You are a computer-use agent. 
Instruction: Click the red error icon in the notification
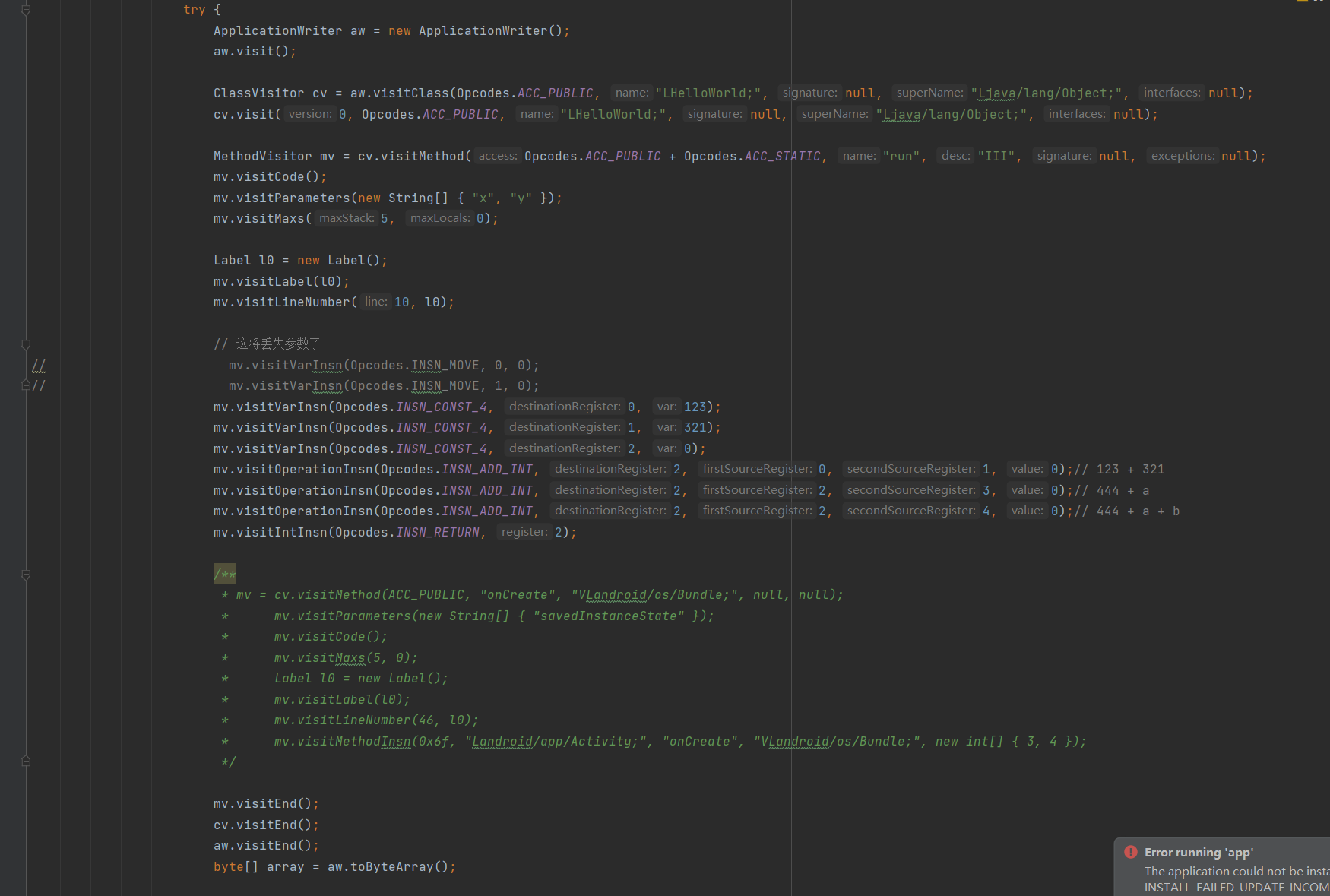coord(1131,852)
